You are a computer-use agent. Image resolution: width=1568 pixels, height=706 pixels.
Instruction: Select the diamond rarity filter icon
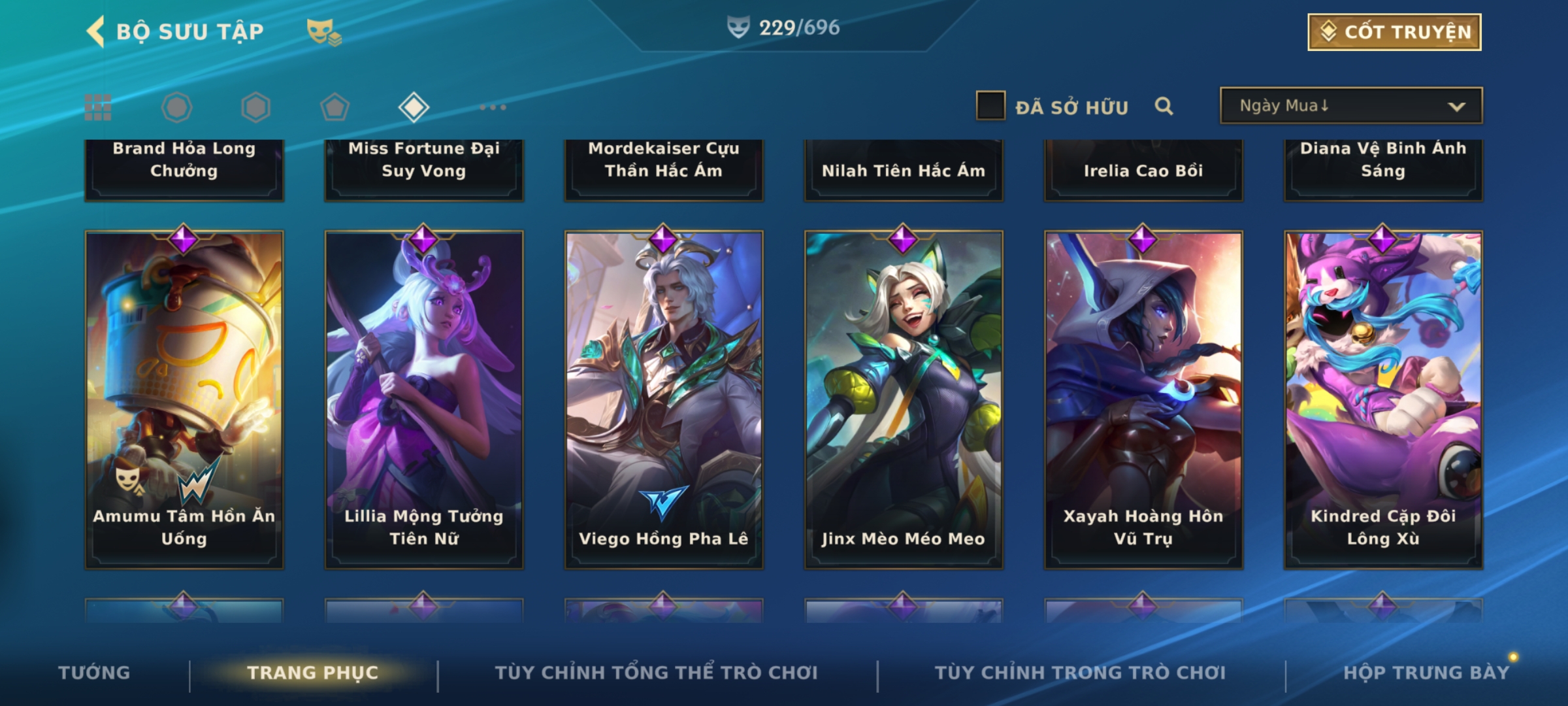[x=414, y=107]
